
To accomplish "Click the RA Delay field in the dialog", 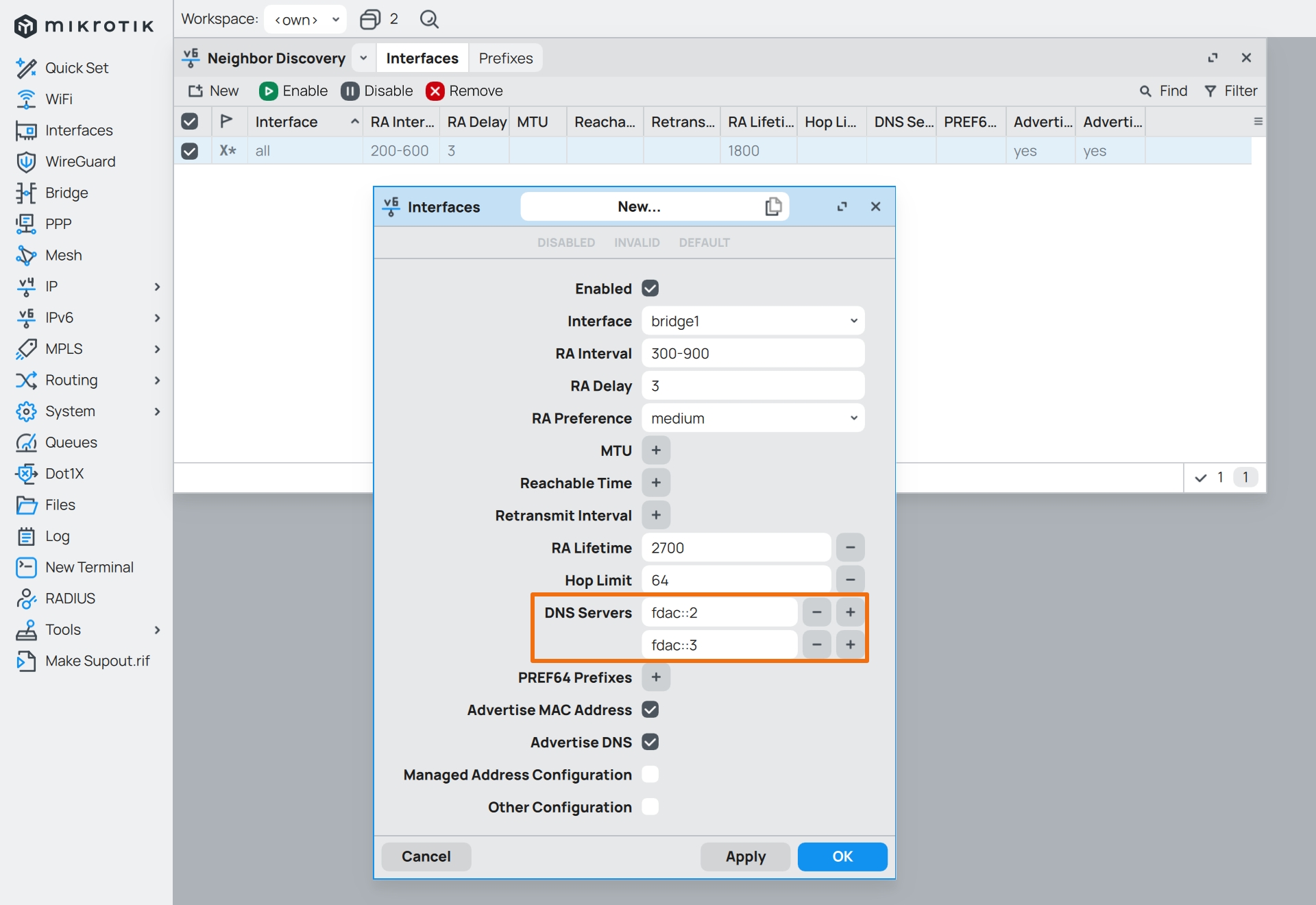I will point(753,386).
